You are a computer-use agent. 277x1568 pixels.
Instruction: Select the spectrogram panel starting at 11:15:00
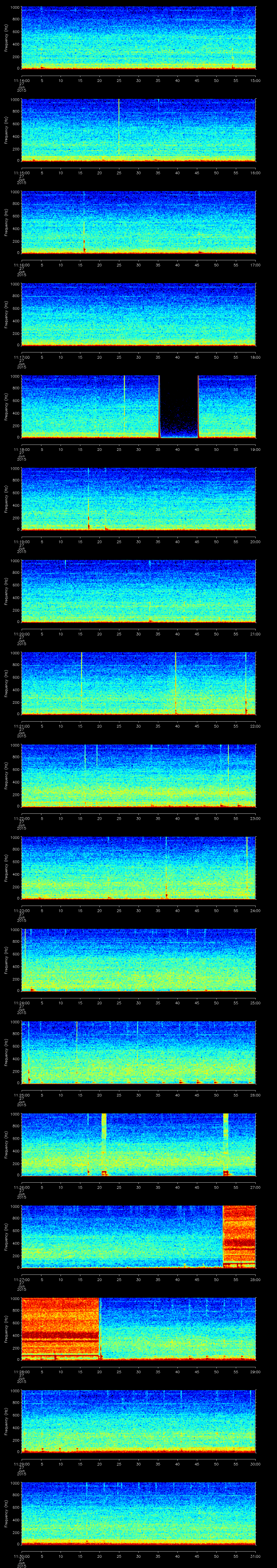139,130
